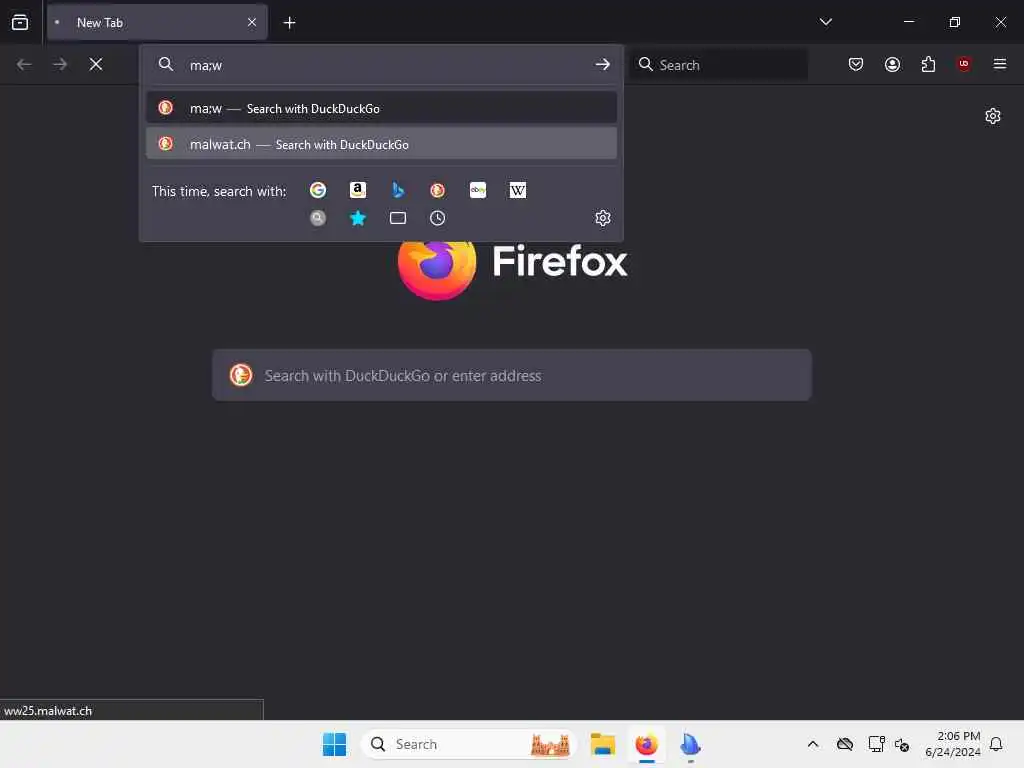Search in History clock icon
This screenshot has width=1024, height=768.
pos(438,218)
